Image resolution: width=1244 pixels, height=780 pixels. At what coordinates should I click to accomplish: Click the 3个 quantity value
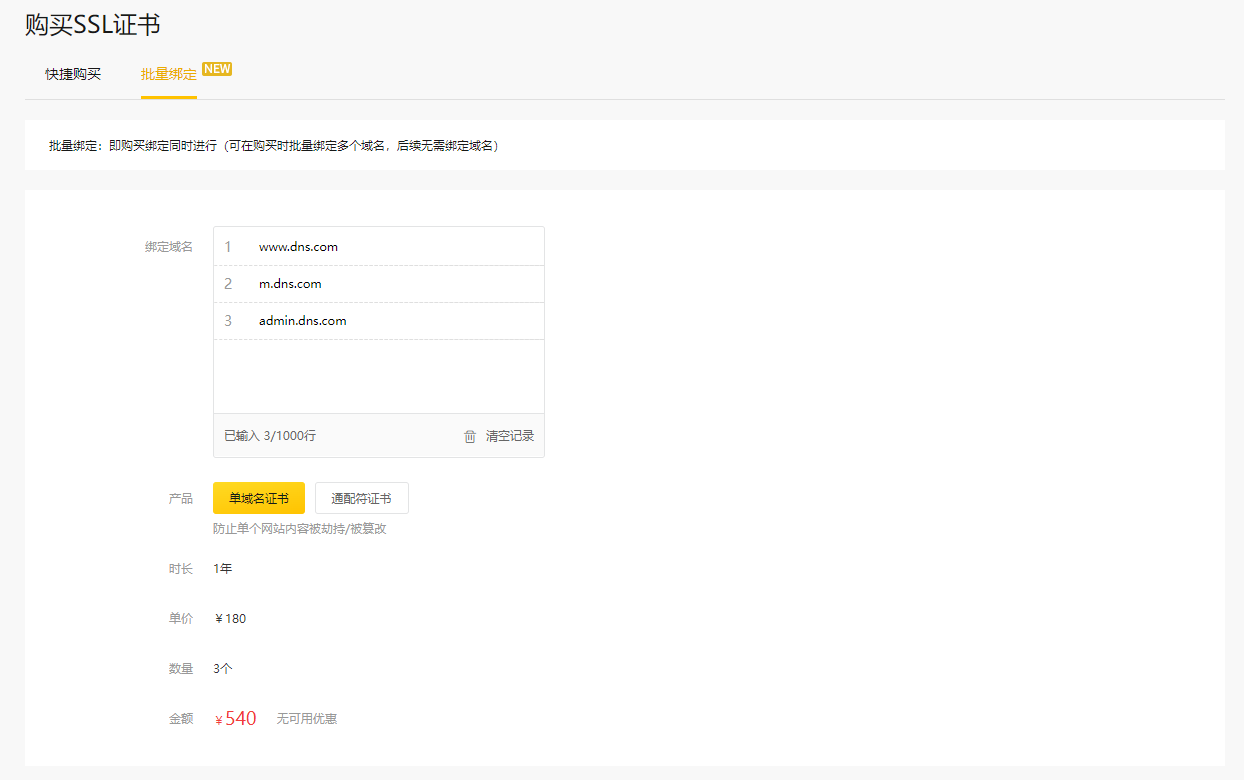(x=222, y=669)
